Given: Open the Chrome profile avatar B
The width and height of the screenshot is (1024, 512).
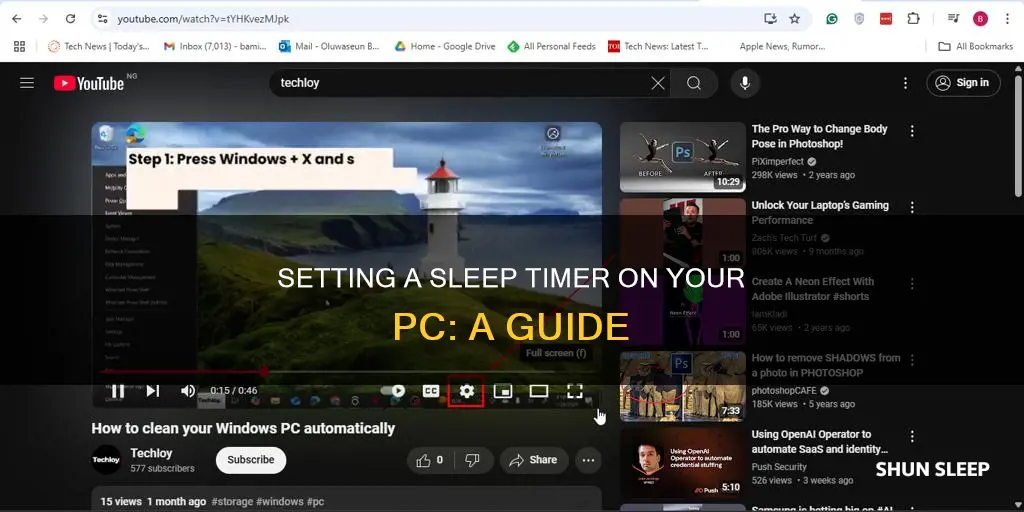Looking at the screenshot, I should coord(980,19).
